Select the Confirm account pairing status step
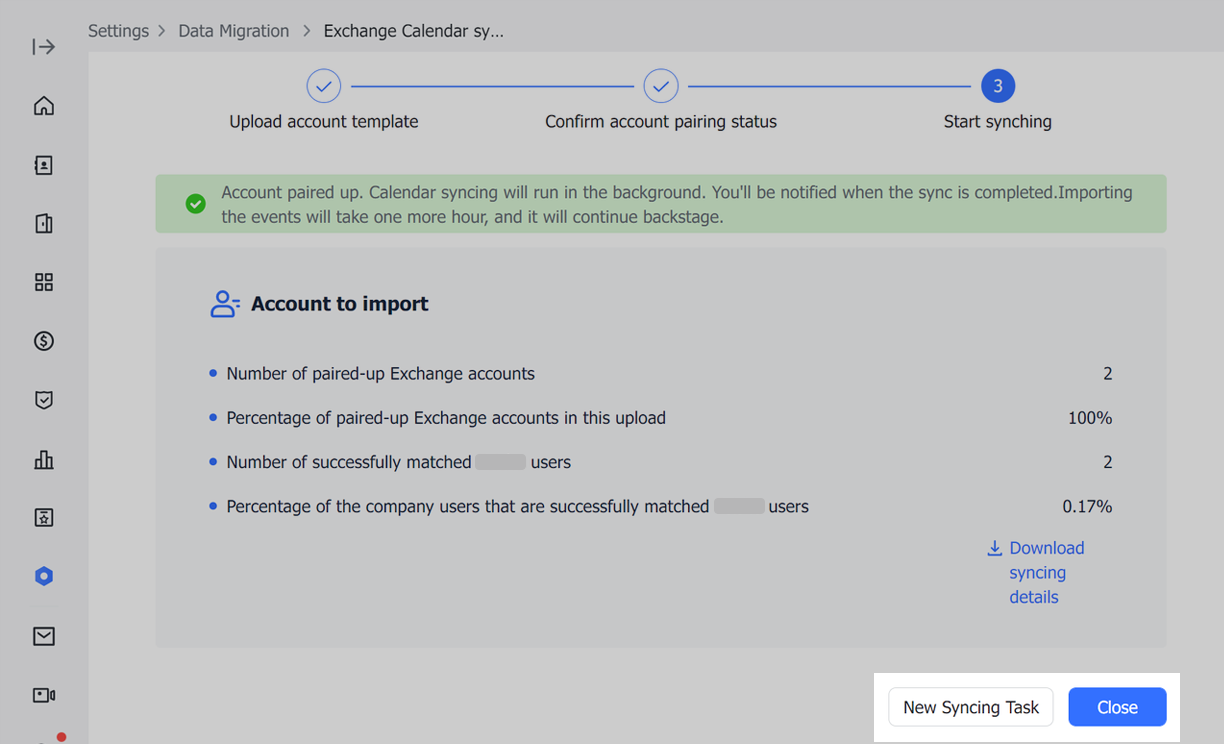 [661, 86]
